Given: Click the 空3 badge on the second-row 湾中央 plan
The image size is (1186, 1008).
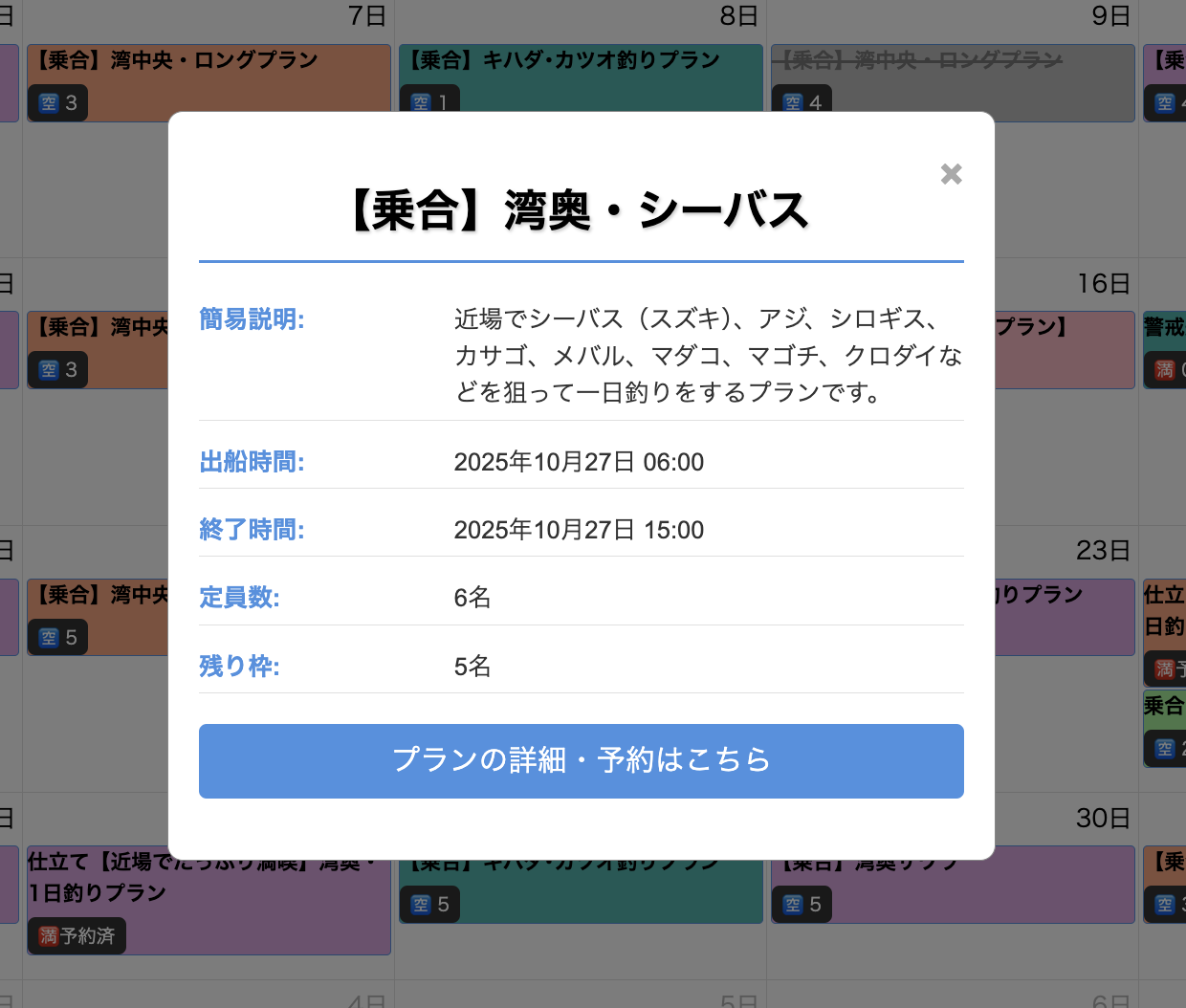Looking at the screenshot, I should coord(57,369).
